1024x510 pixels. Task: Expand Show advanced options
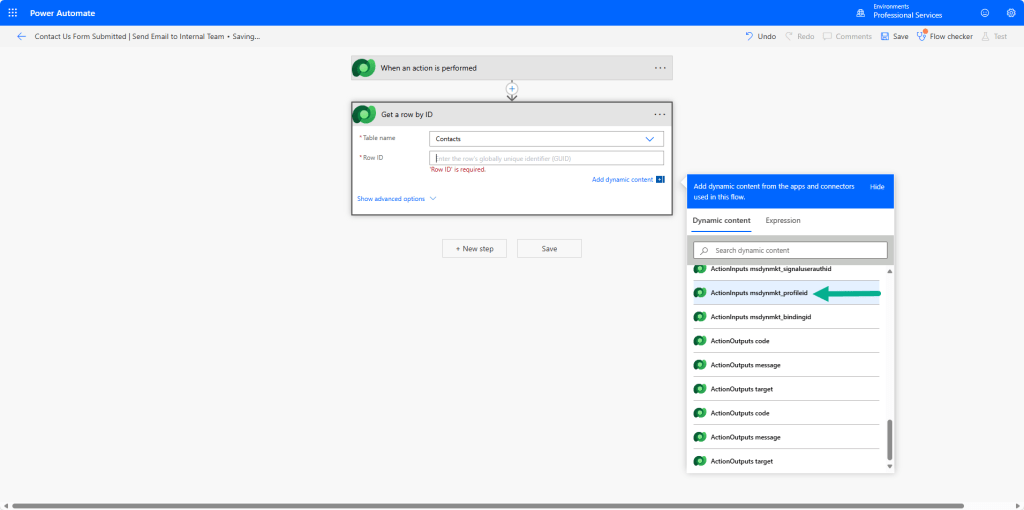397,199
